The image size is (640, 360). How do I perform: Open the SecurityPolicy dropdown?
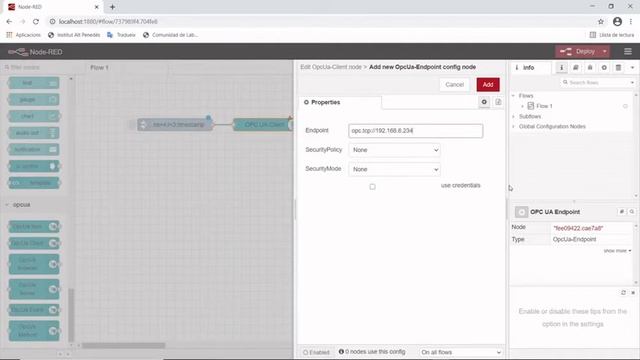394,150
